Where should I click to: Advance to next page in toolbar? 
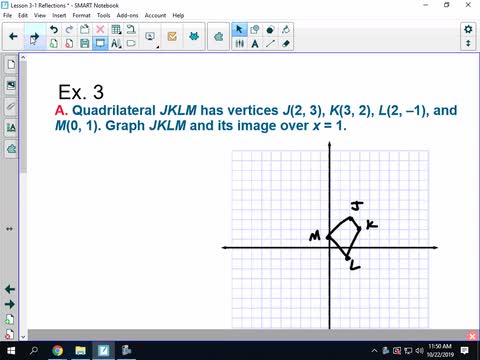click(34, 36)
